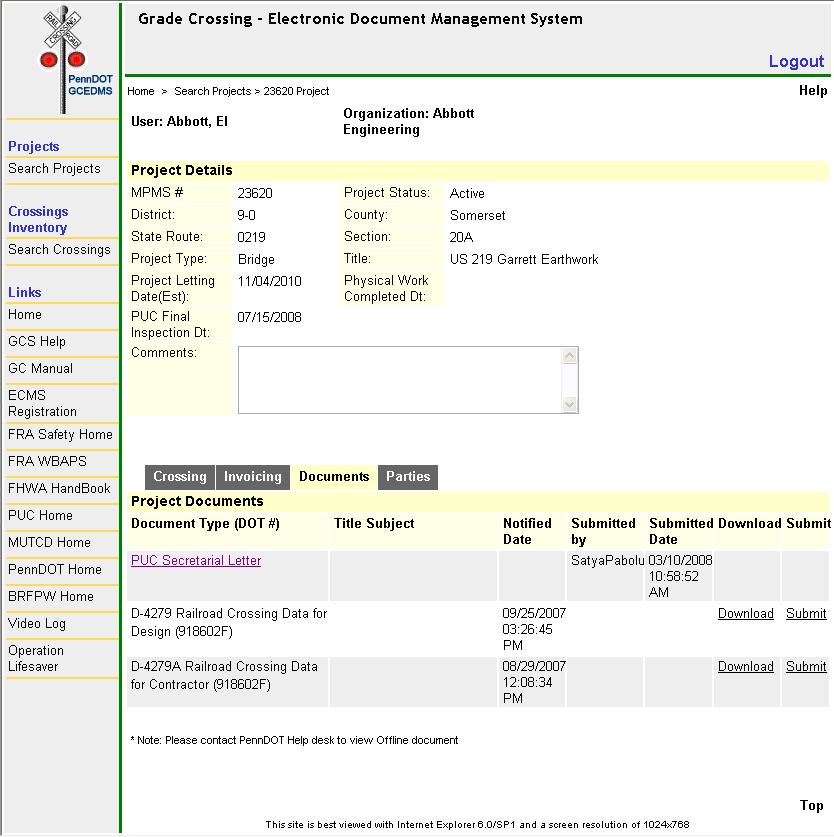Click the Crossings Inventory sidebar heading

38,219
